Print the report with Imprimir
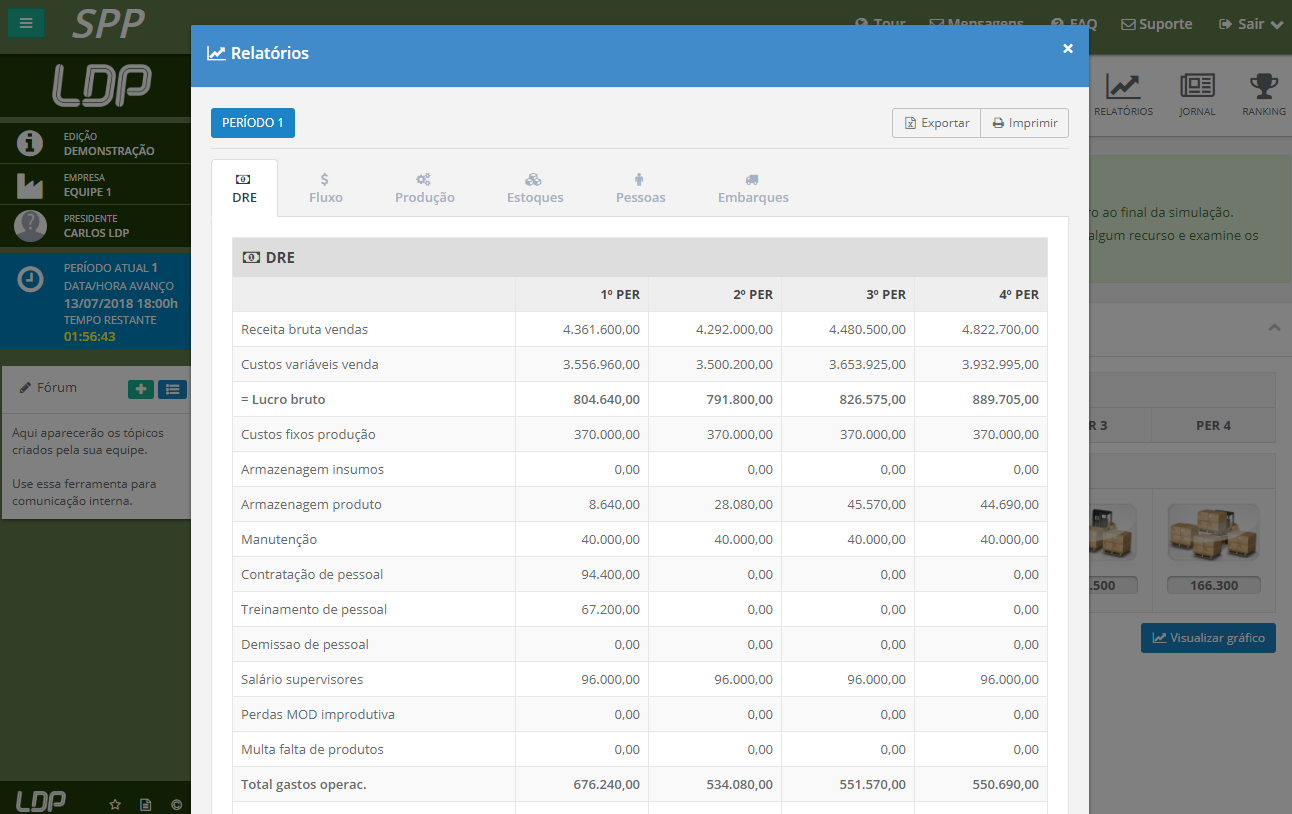Screen dimensions: 1292x814 point(1025,123)
